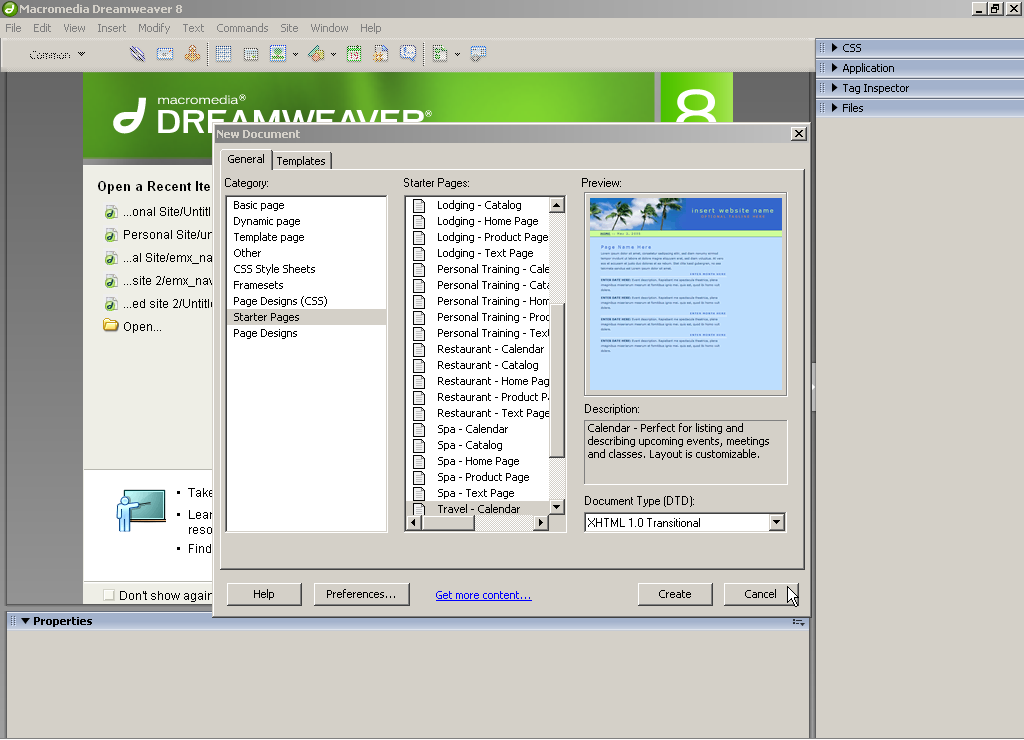The width and height of the screenshot is (1024, 740).
Task: Click the Tag Chooser icon
Action: (x=478, y=54)
